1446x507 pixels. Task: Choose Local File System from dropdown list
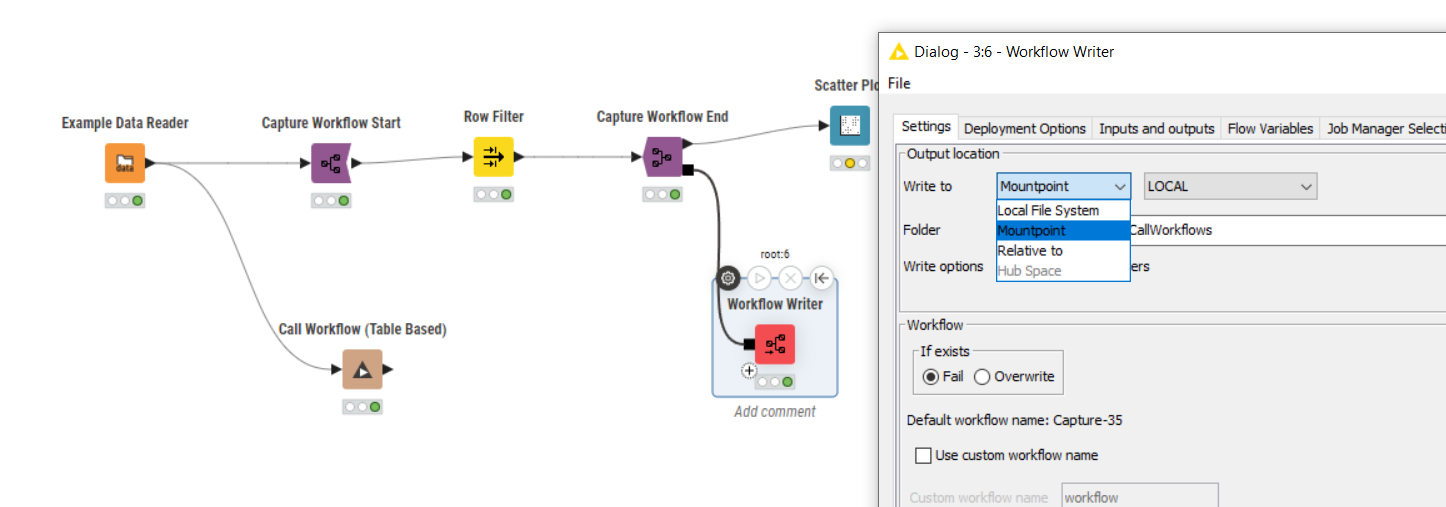click(x=1048, y=210)
